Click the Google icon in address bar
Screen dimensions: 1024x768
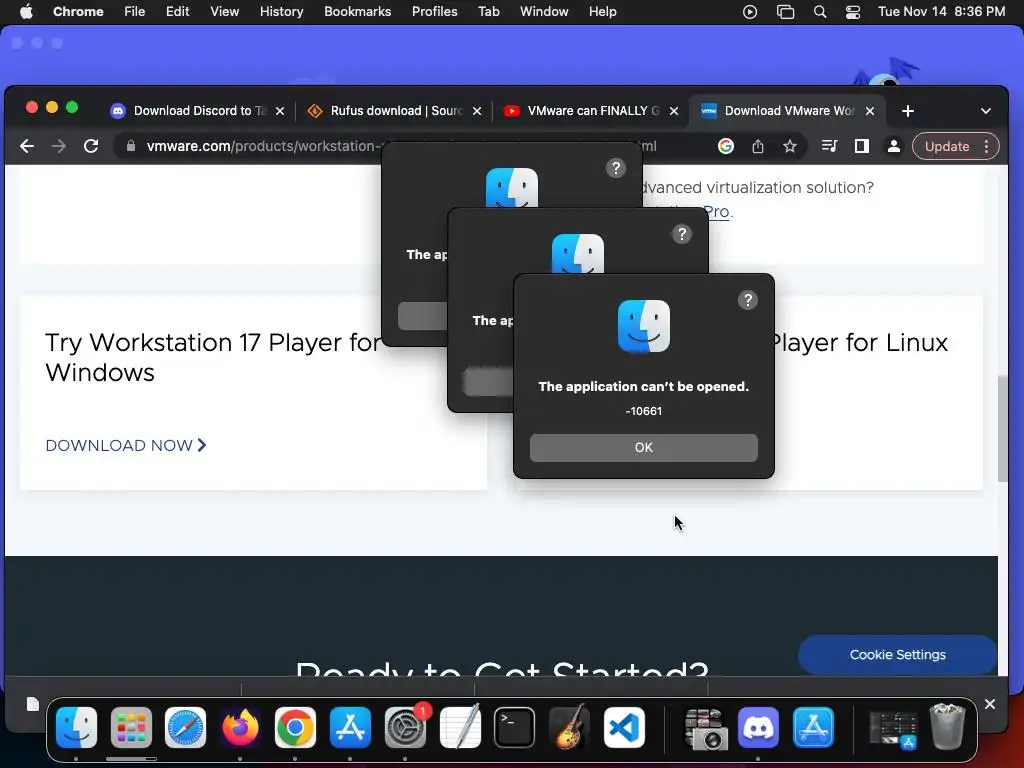tap(726, 146)
